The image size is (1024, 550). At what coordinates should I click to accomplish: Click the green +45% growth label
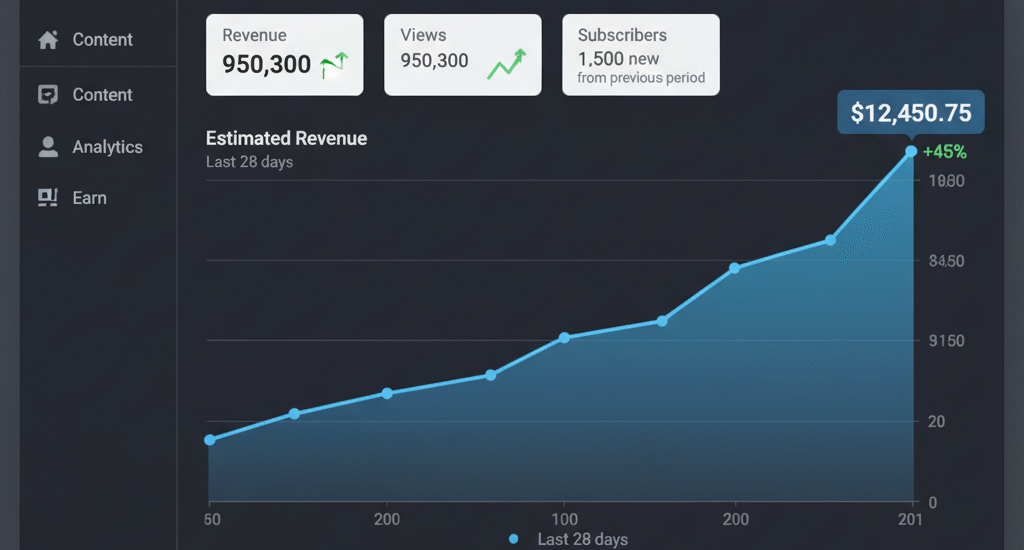point(944,152)
